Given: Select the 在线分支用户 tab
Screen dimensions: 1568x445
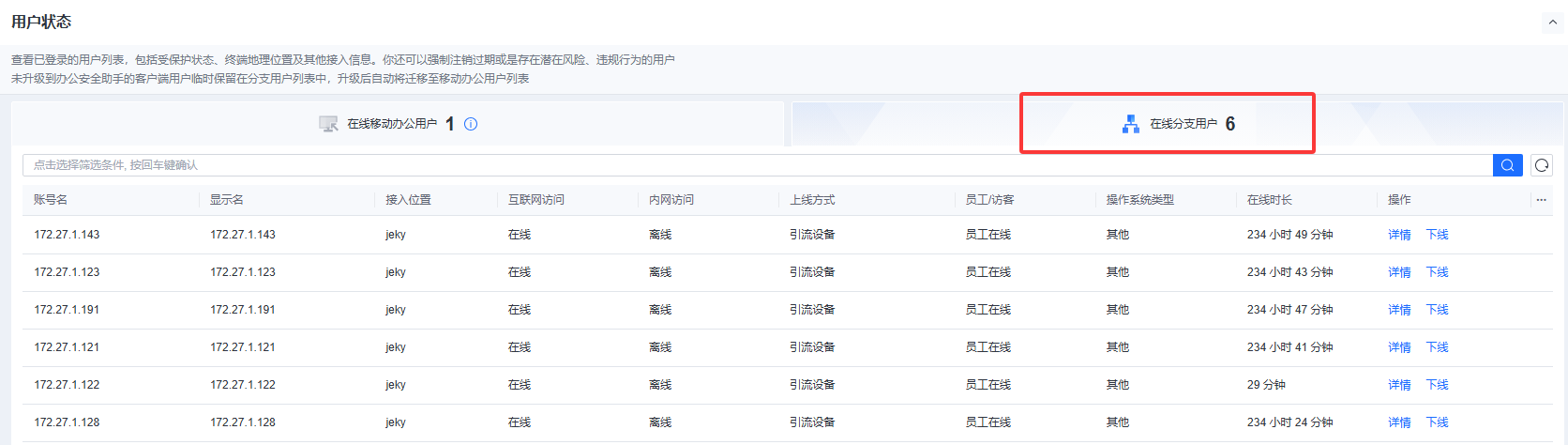Looking at the screenshot, I should pyautogui.click(x=1184, y=124).
